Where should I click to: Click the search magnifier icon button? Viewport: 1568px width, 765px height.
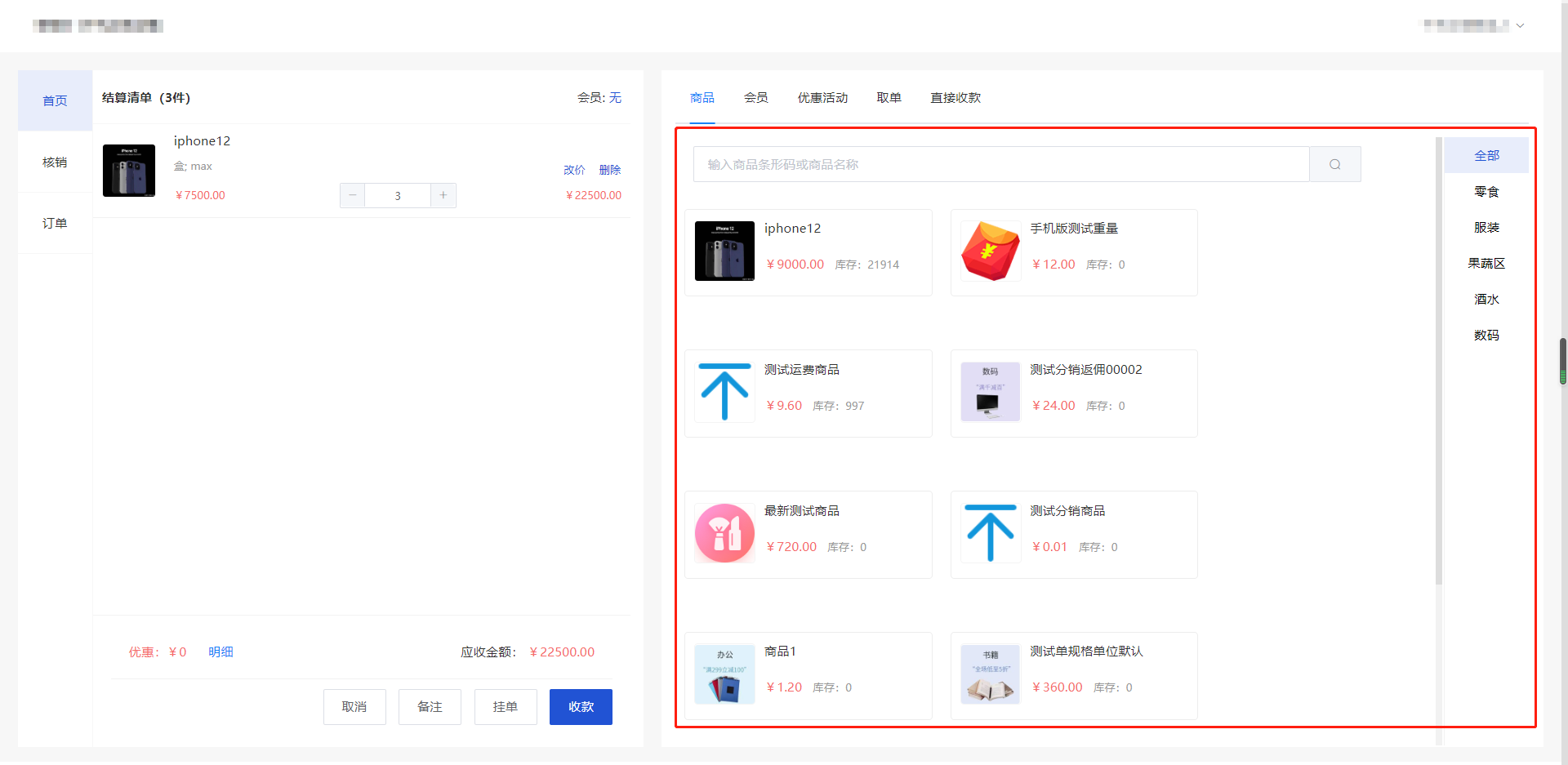(1334, 164)
